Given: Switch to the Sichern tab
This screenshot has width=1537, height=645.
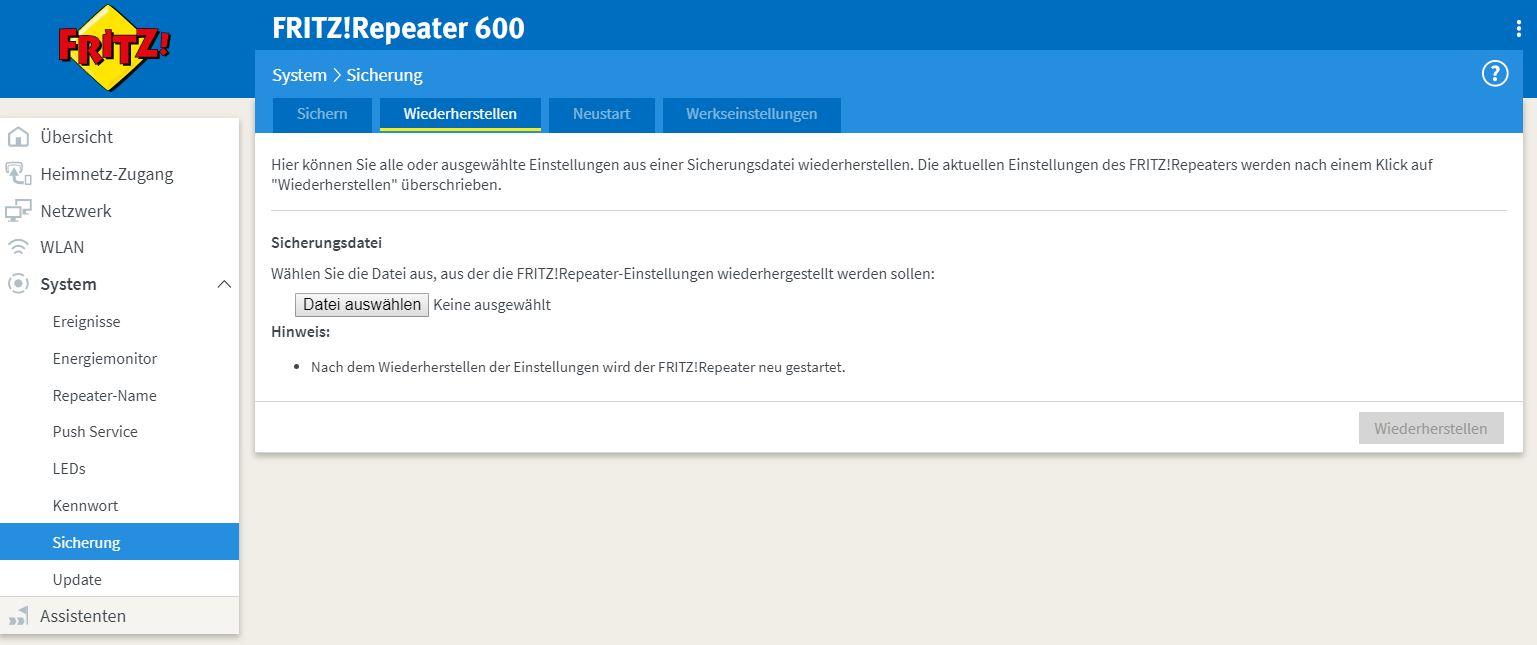Looking at the screenshot, I should tap(322, 114).
